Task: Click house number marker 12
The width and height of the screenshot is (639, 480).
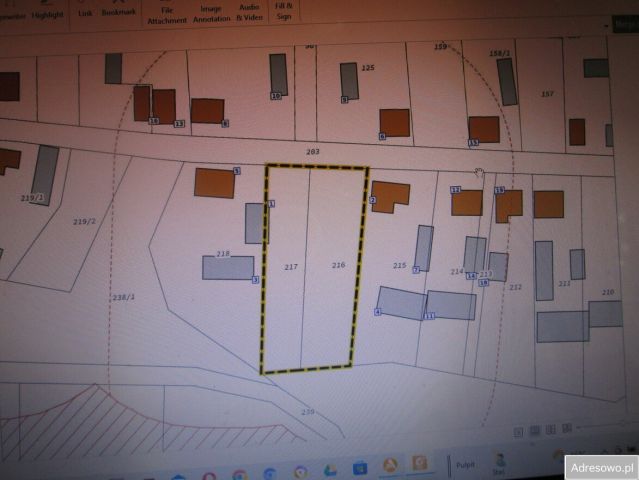Action: pos(456,190)
